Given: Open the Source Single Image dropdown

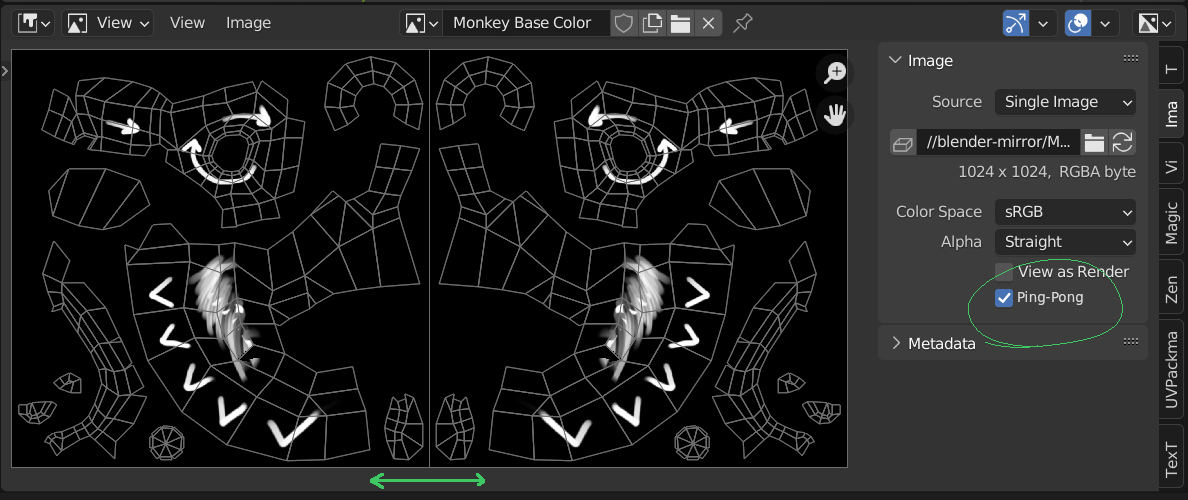Looking at the screenshot, I should pos(1065,102).
